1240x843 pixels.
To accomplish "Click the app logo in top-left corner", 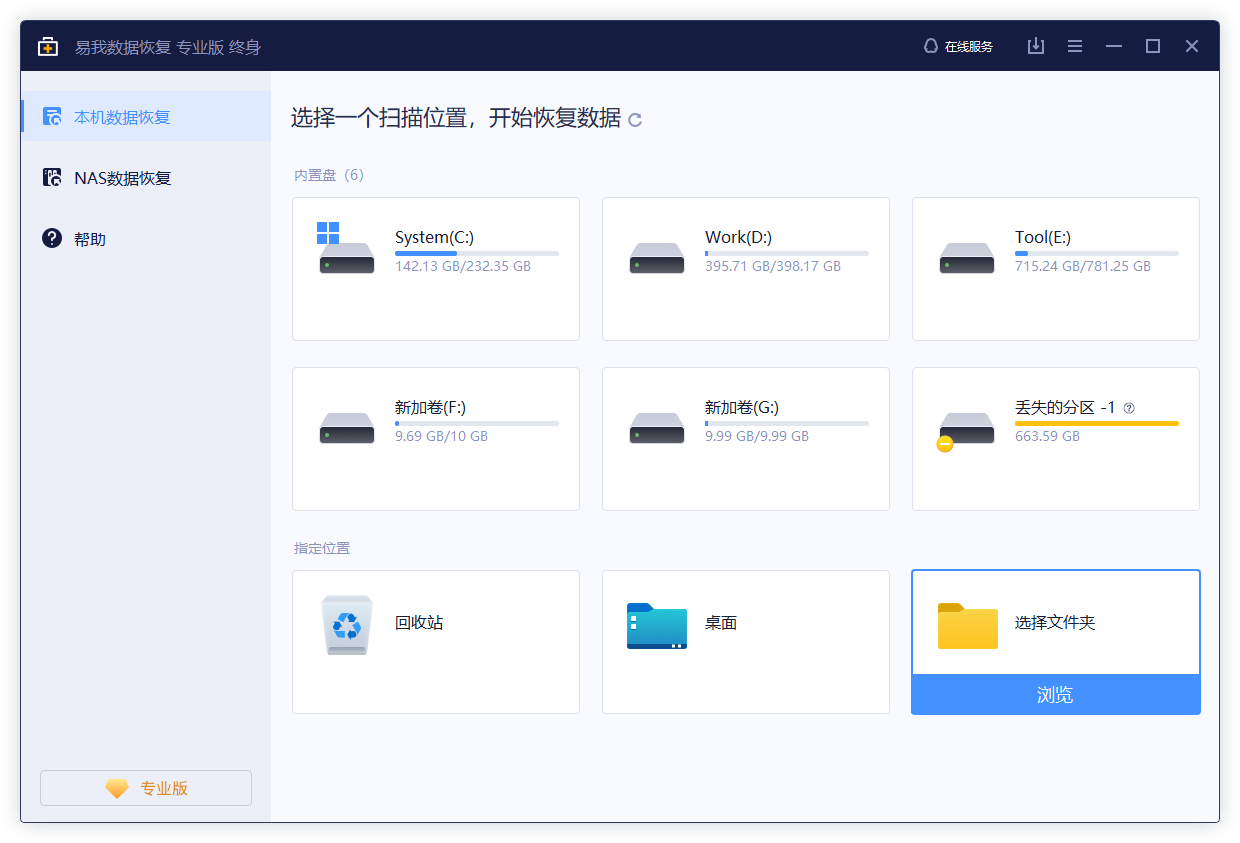I will [x=47, y=45].
